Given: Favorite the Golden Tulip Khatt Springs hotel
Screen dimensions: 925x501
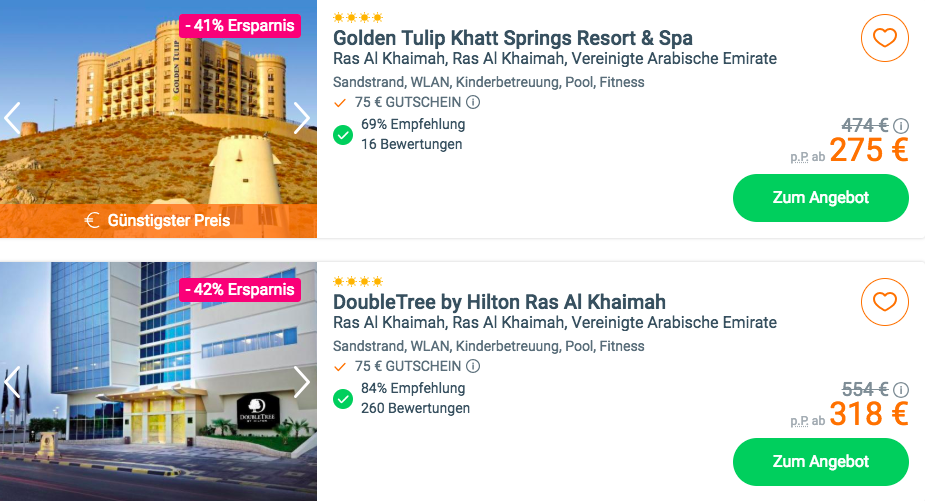Looking at the screenshot, I should coord(884,38).
